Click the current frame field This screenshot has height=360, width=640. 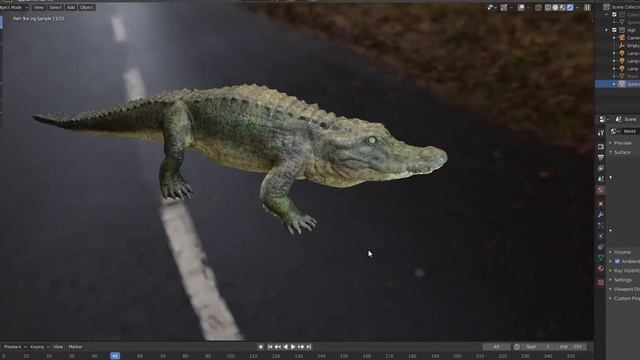(x=496, y=347)
